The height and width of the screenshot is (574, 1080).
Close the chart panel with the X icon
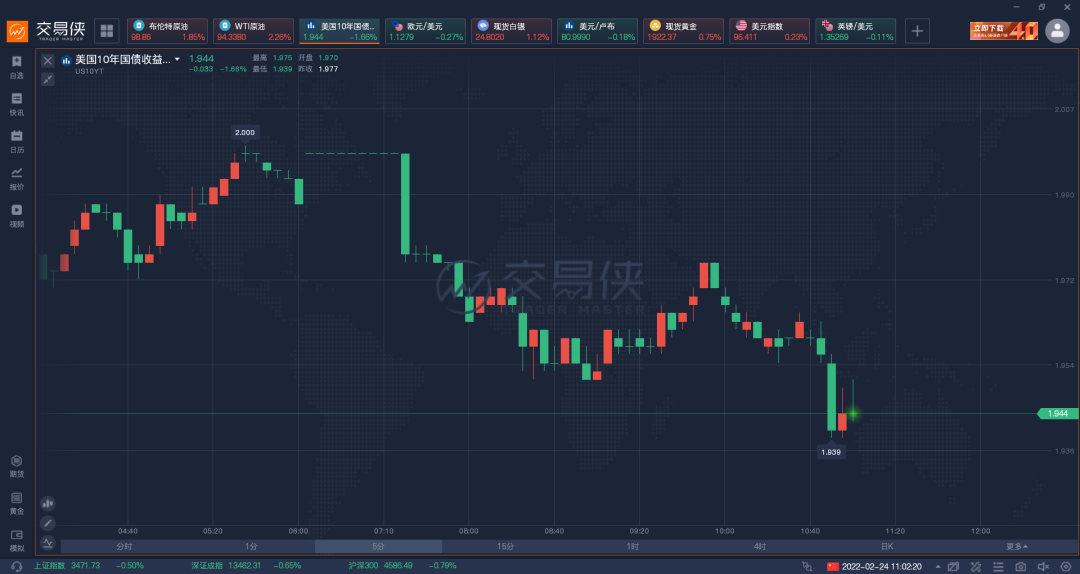pos(48,61)
